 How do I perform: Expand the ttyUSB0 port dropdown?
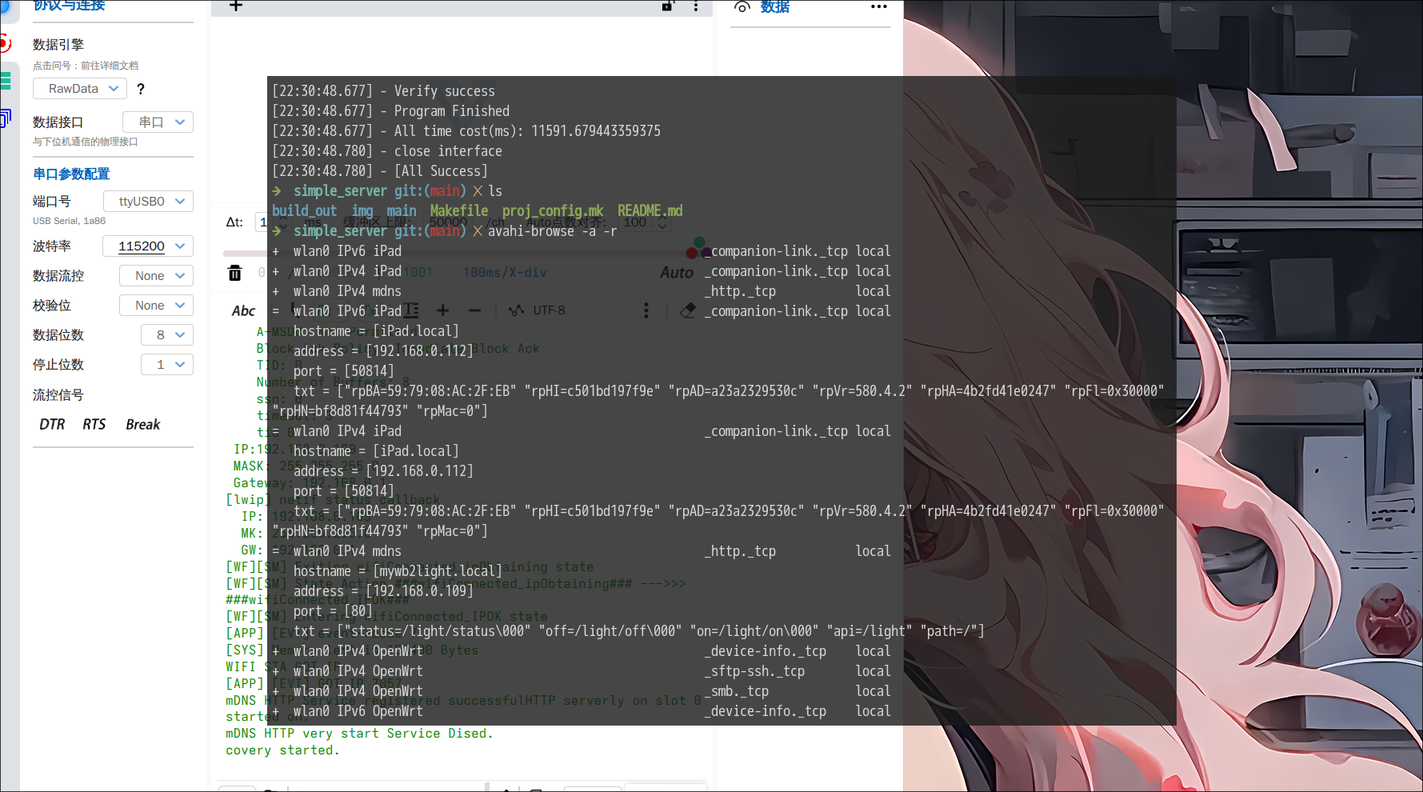pyautogui.click(x=149, y=201)
